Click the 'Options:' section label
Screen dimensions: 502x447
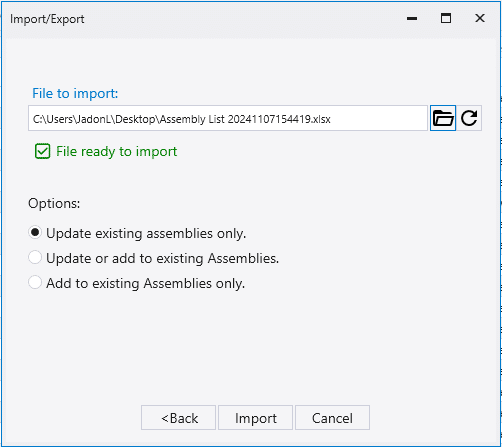(54, 203)
